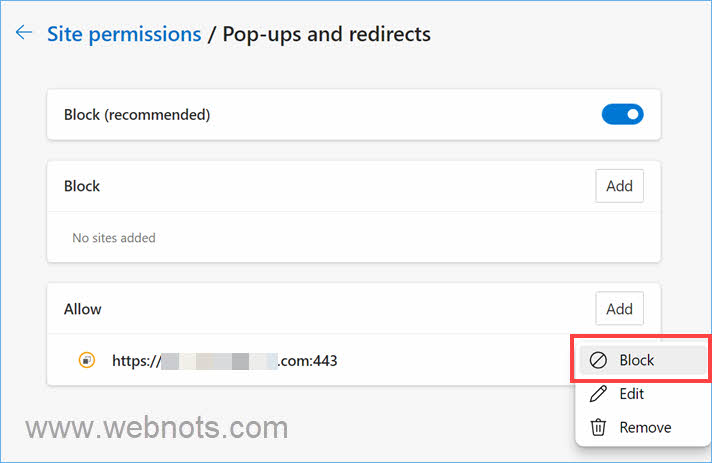This screenshot has height=463, width=712.
Task: Click the allowed site's favicon icon
Action: click(86, 360)
